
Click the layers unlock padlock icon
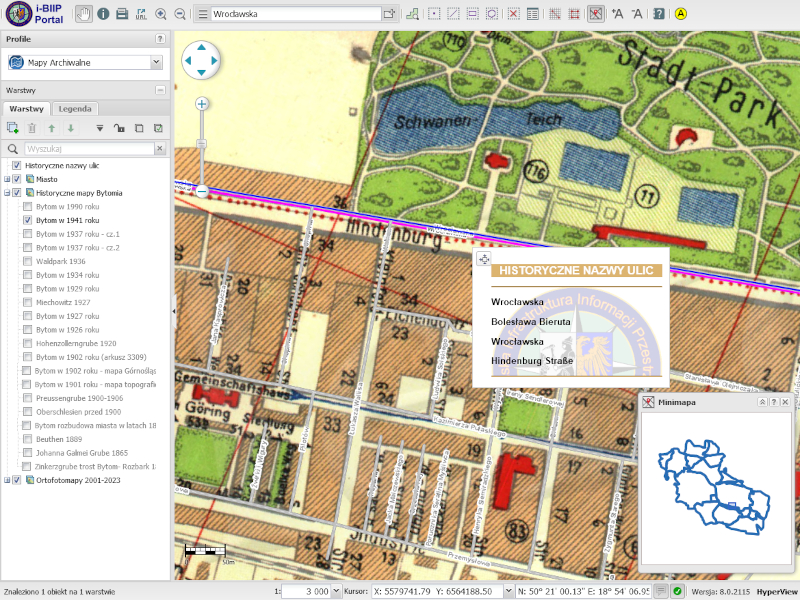[x=119, y=128]
